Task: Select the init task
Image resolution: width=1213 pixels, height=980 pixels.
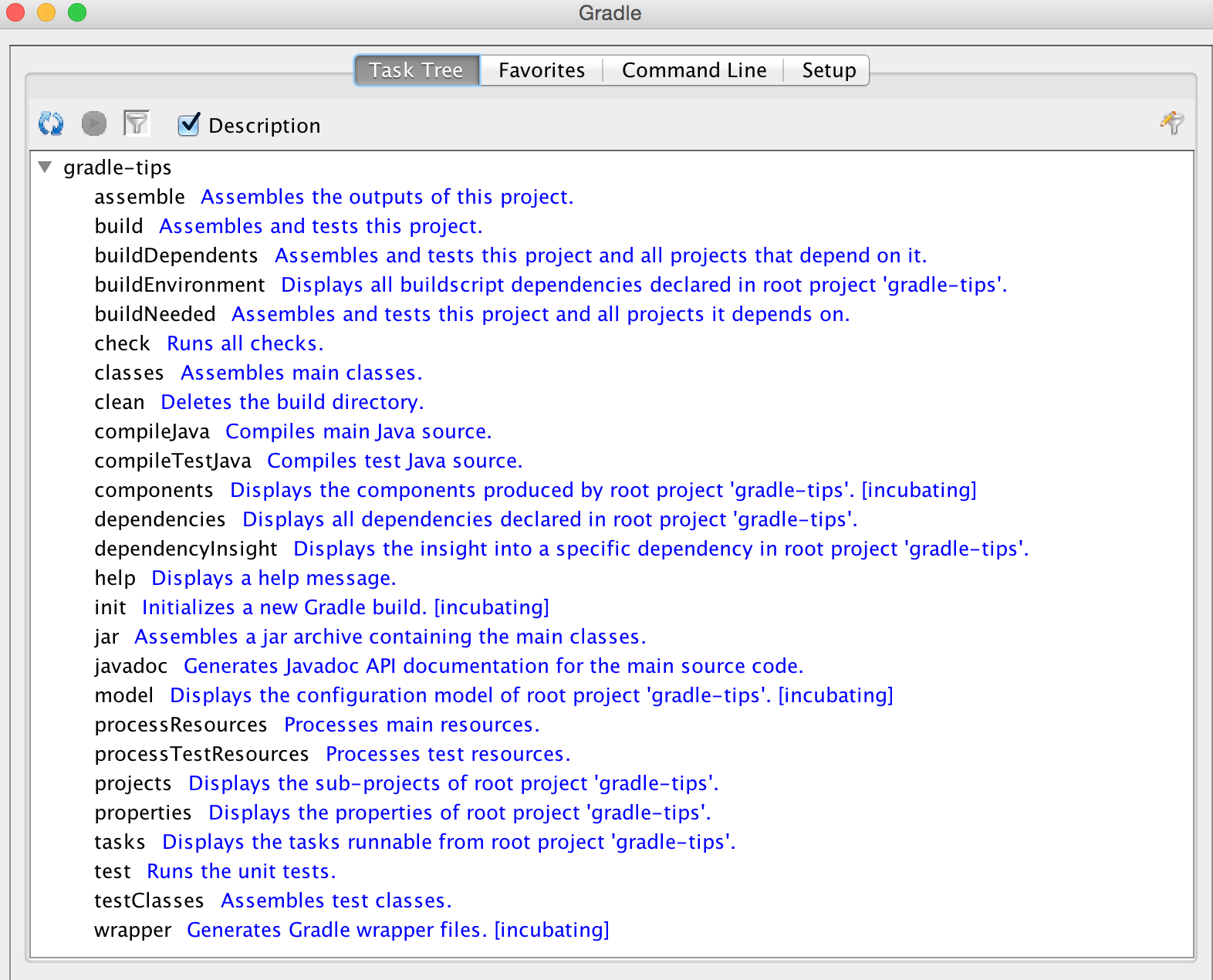Action: (x=321, y=607)
